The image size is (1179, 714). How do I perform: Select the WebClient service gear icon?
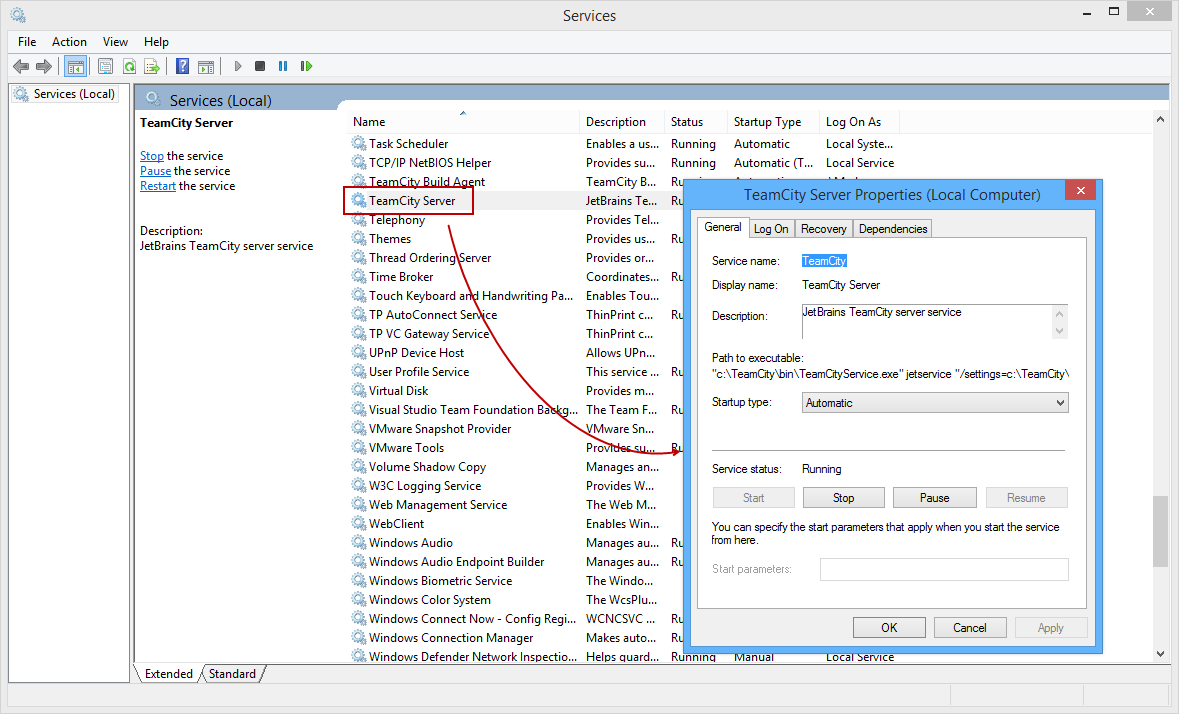tap(359, 524)
